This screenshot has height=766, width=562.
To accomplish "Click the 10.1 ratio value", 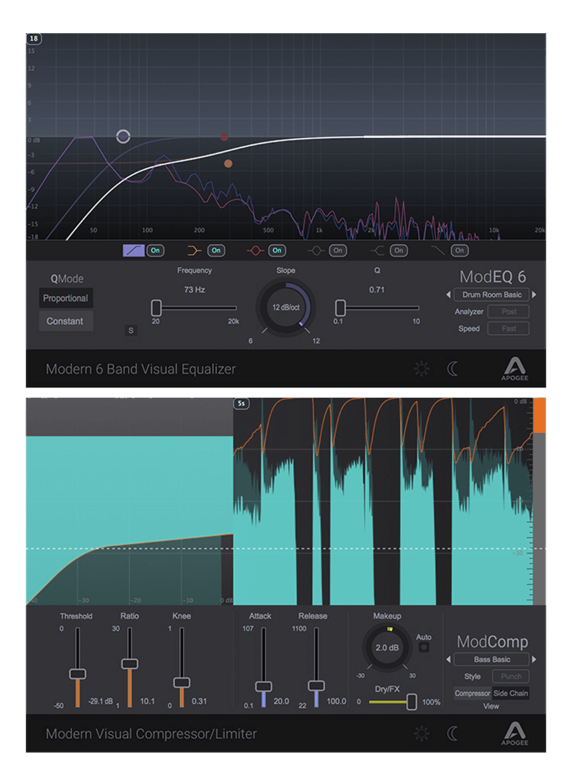I will pos(148,702).
